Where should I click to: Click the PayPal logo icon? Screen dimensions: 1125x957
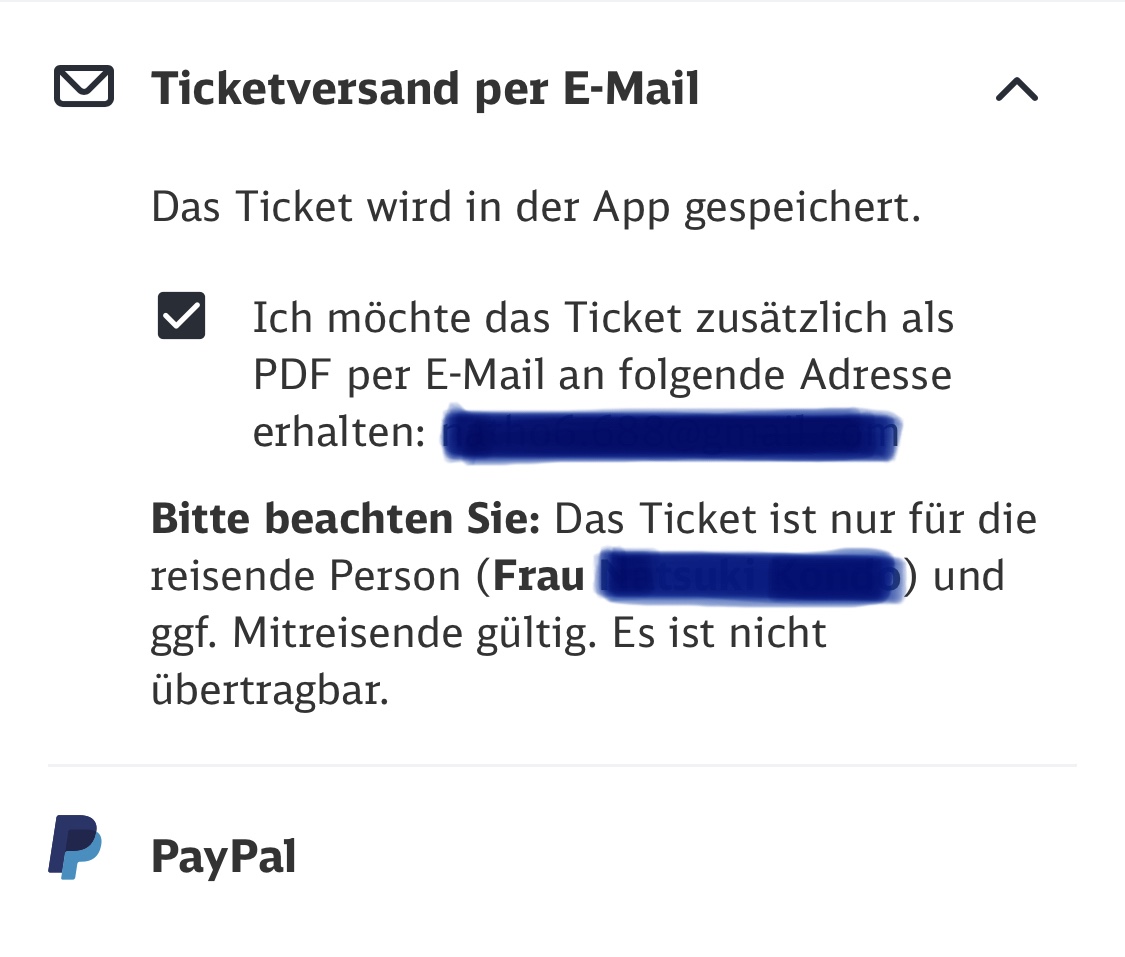click(x=75, y=847)
